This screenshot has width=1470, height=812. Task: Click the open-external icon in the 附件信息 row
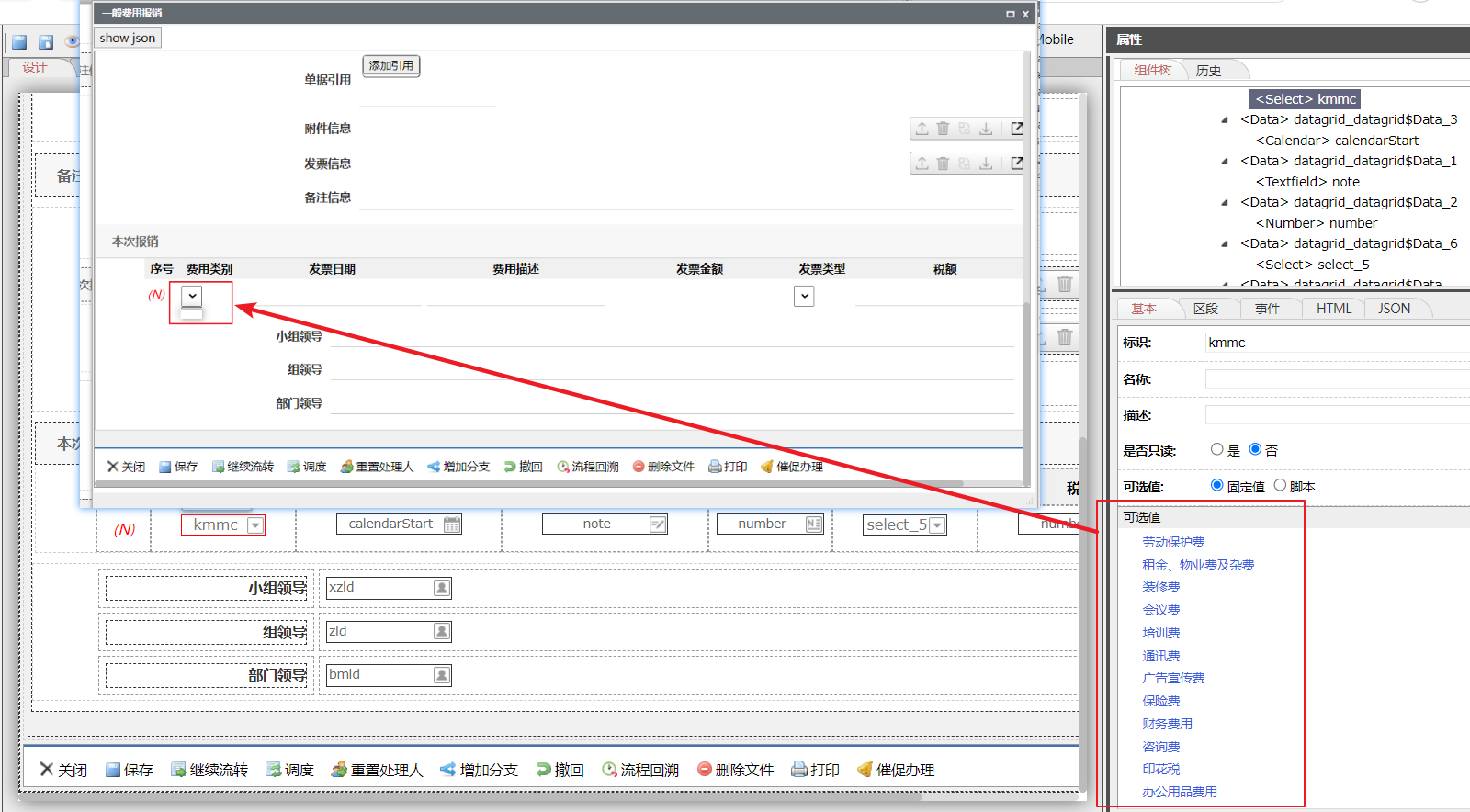[x=1017, y=129]
